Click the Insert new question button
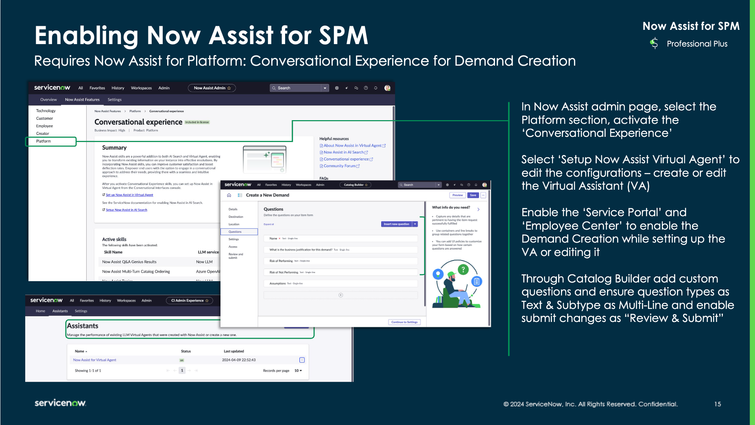The image size is (755, 425). tap(396, 224)
